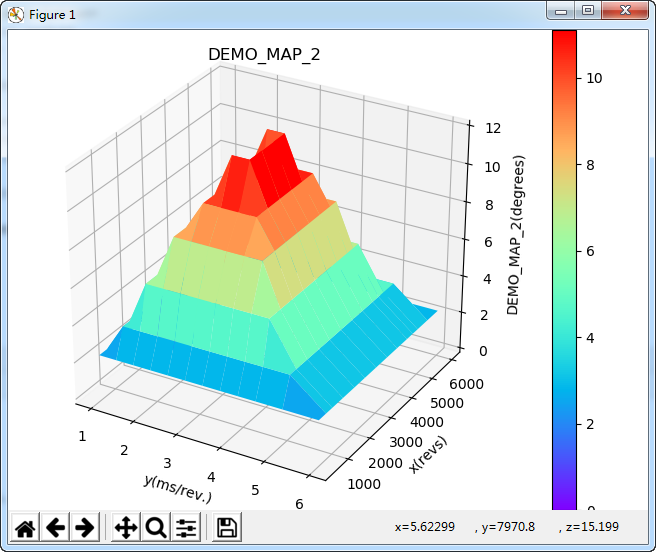Image resolution: width=656 pixels, height=552 pixels.
Task: Click the purple bottom of the colorbar
Action: coord(564,500)
